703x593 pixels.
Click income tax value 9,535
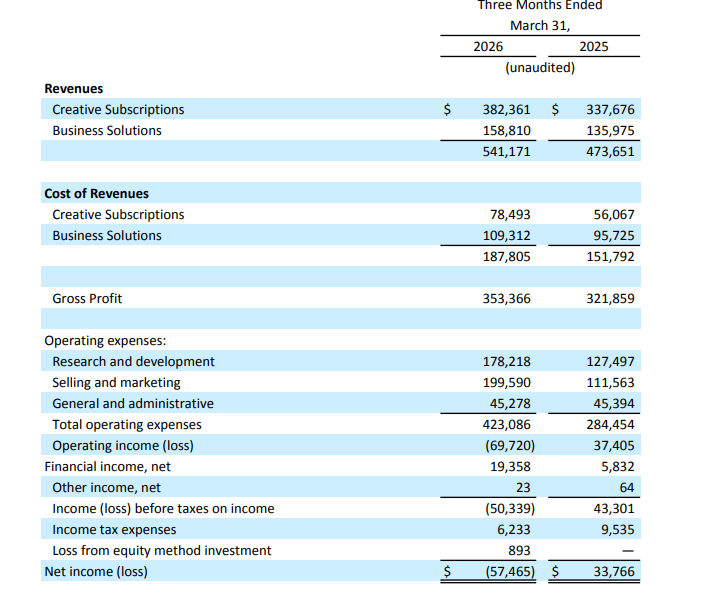tap(617, 530)
